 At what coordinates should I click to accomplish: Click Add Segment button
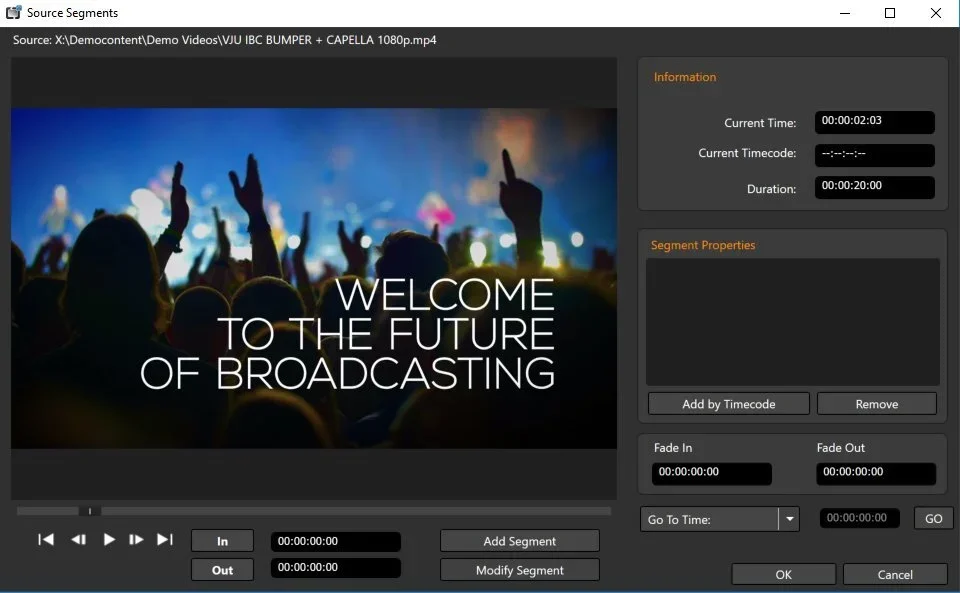coord(519,541)
